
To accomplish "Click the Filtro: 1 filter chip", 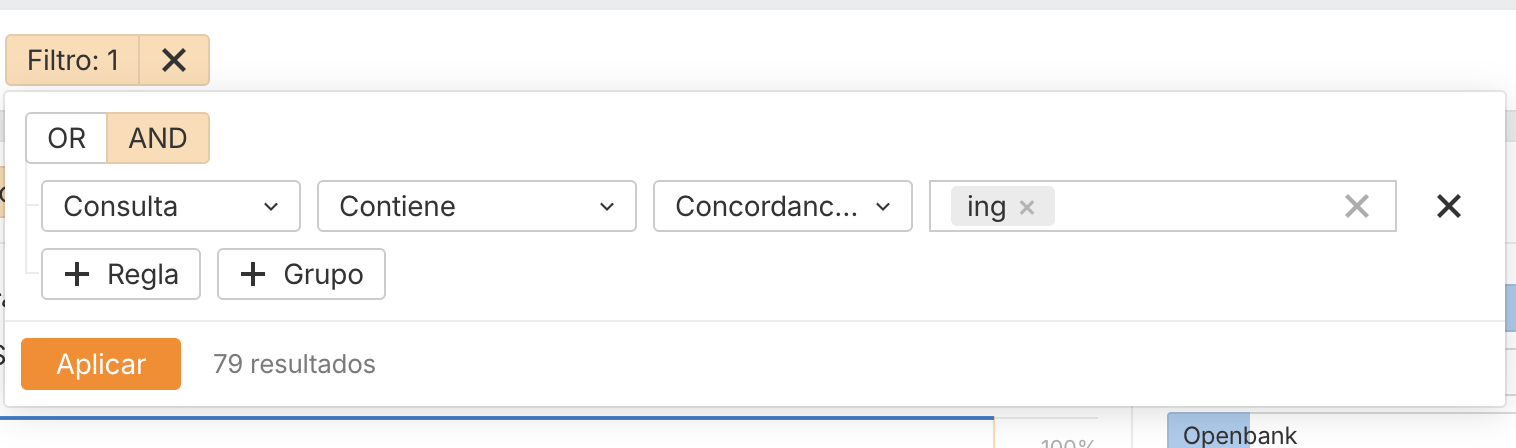I will 73,61.
